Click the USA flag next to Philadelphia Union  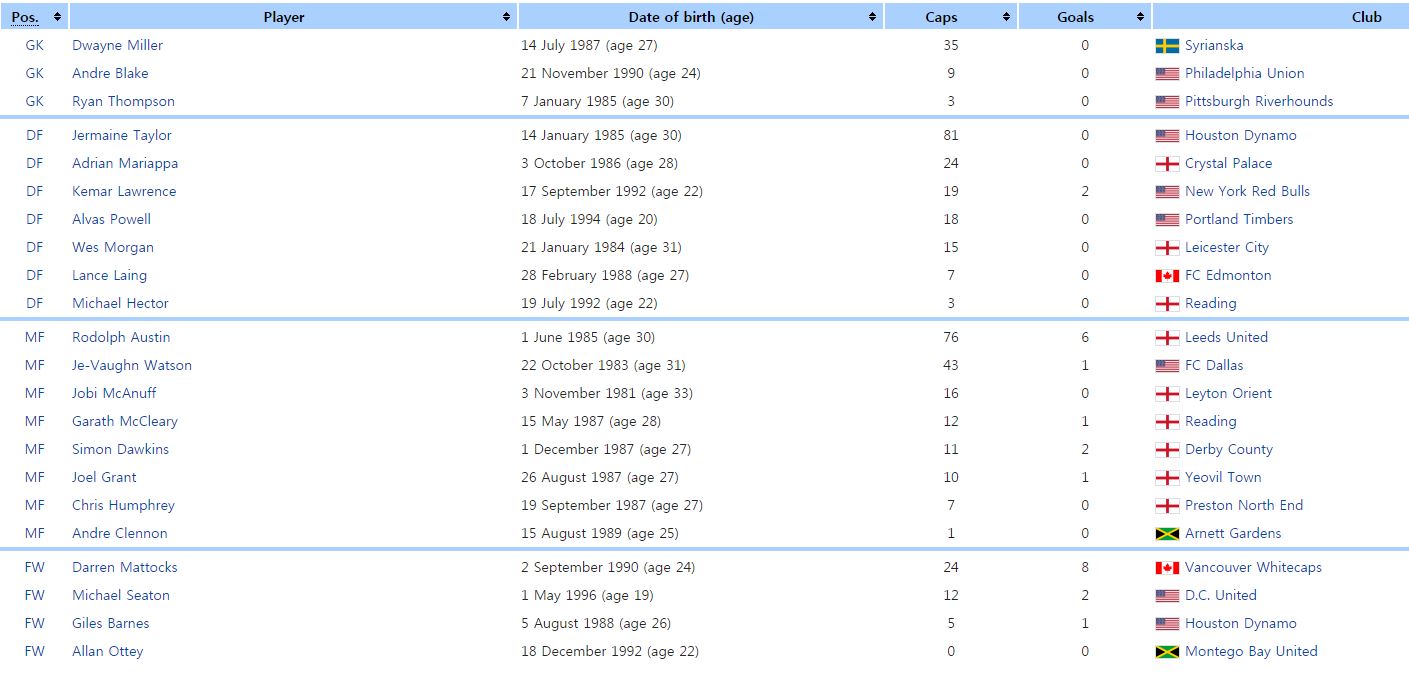tap(1166, 74)
